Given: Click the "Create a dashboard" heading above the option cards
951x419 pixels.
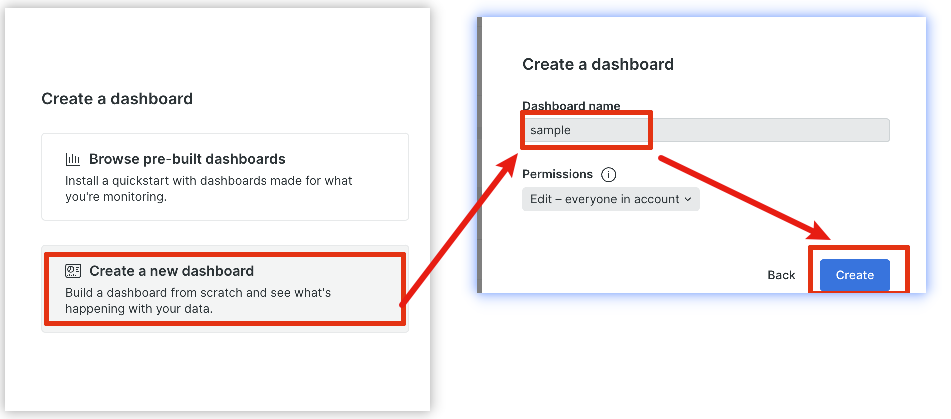Looking at the screenshot, I should coord(117,99).
